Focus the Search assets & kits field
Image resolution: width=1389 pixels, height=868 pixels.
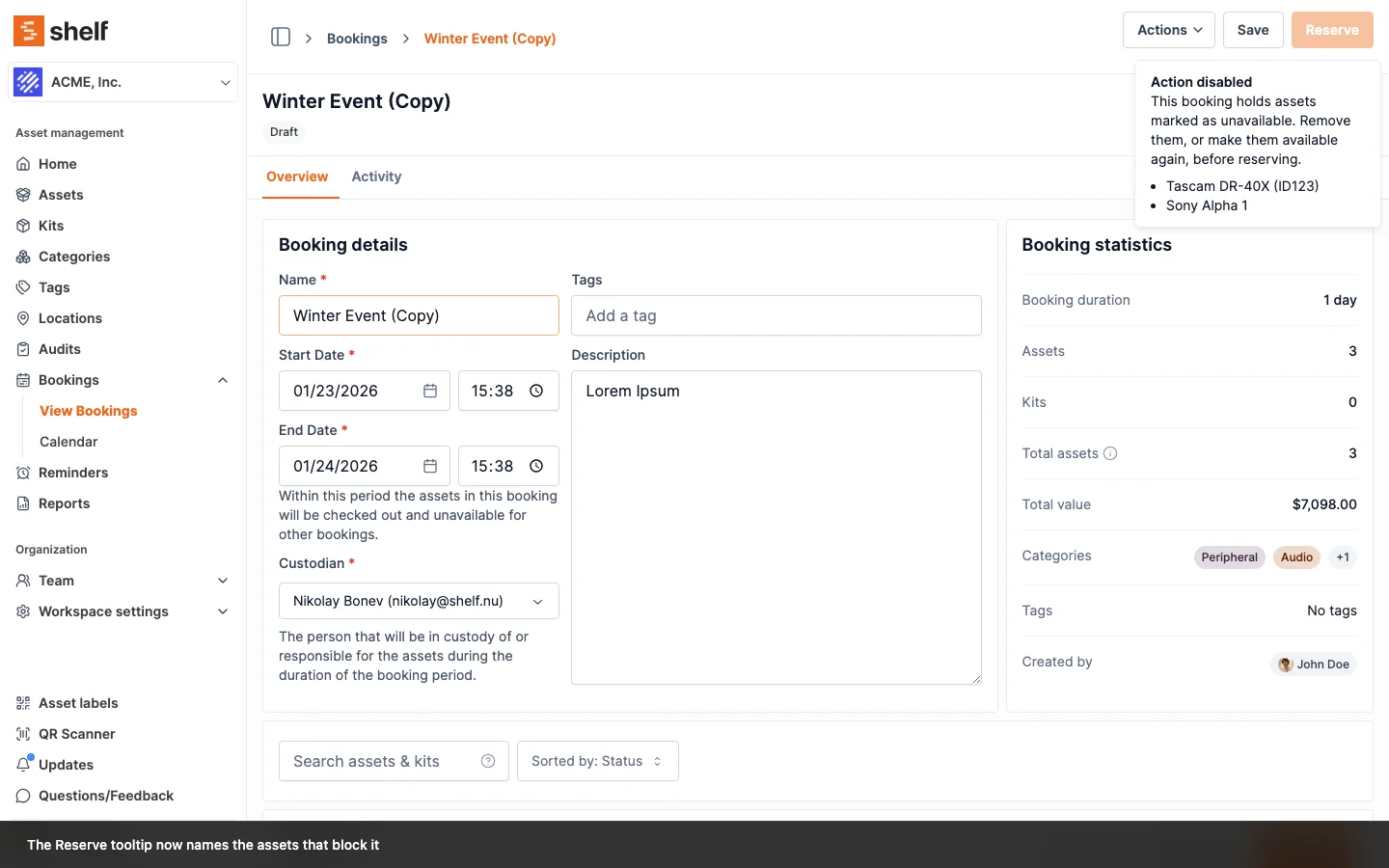coord(394,761)
